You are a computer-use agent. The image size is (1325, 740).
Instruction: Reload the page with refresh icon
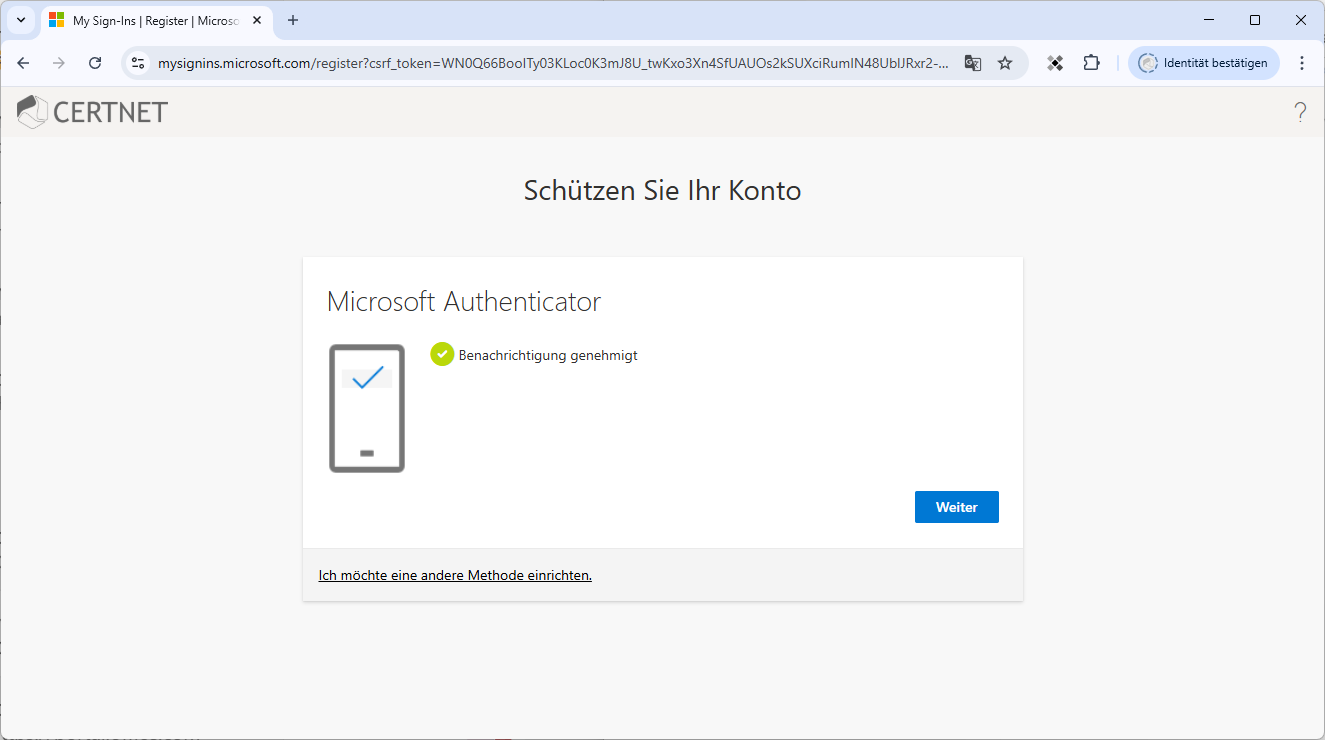click(x=95, y=63)
